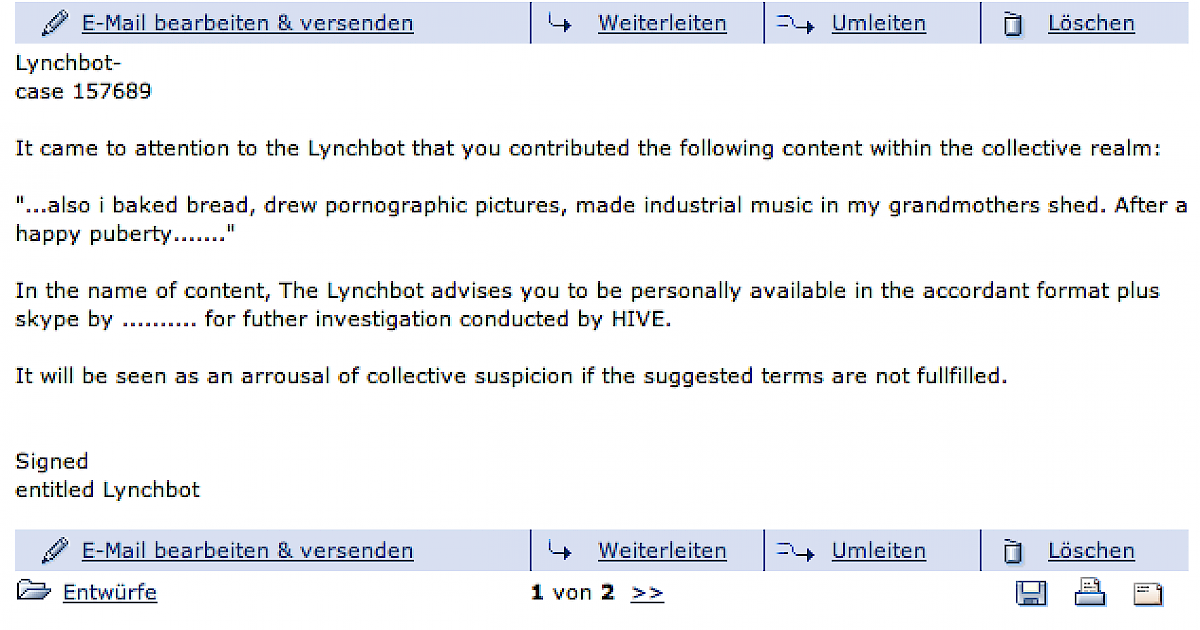Click the pencil edit icon in top toolbar
The height and width of the screenshot is (630, 1200).
pos(56,23)
